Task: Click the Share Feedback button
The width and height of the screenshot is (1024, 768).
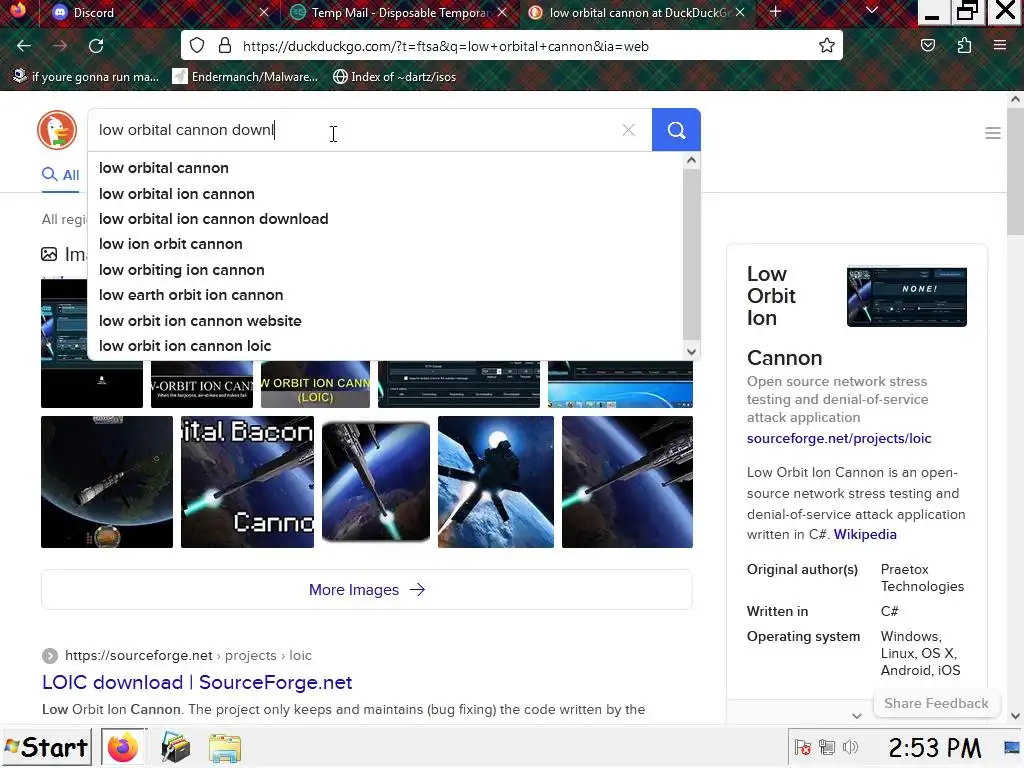Action: point(936,703)
